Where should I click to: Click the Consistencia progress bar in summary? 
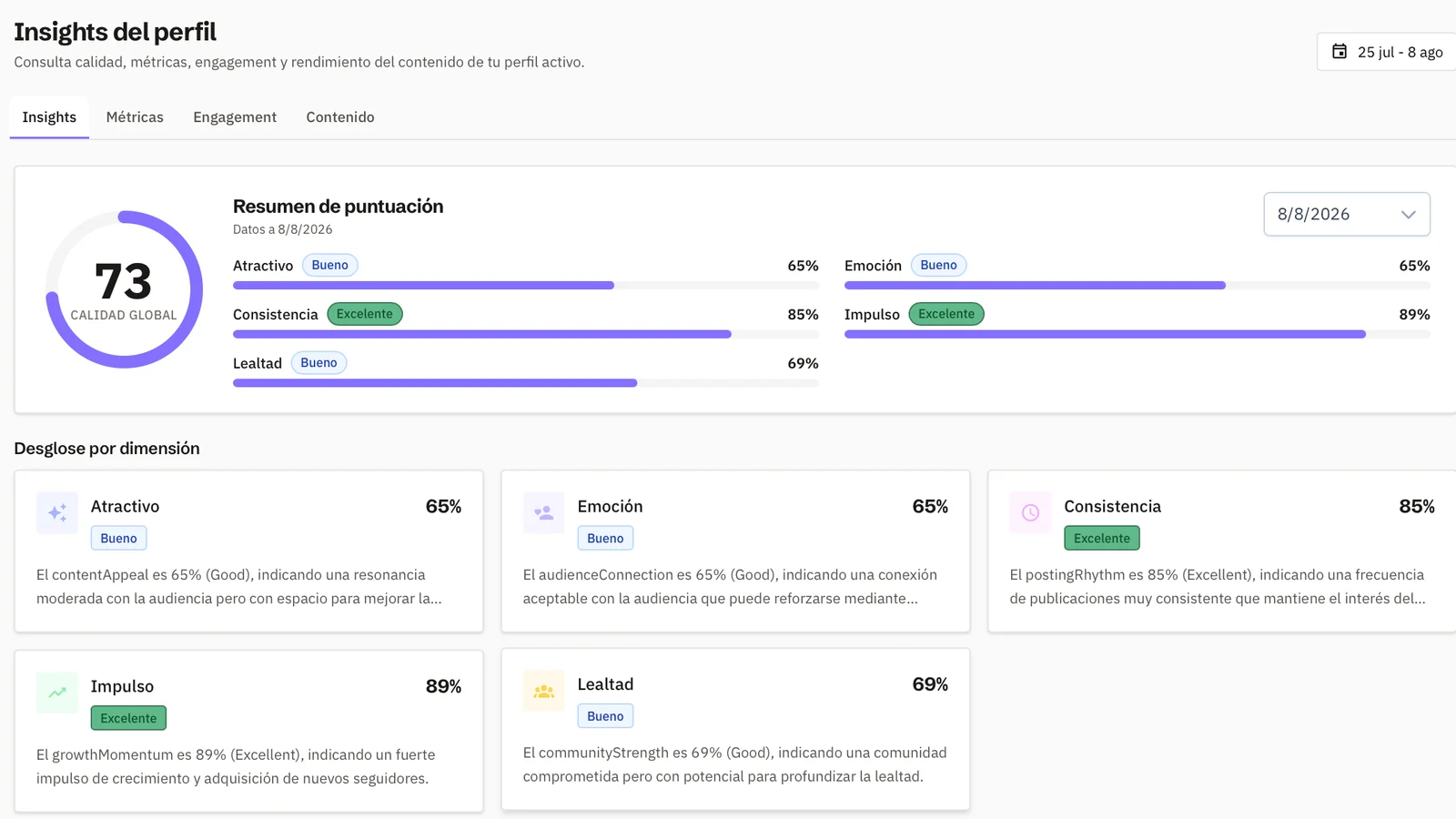coord(526,335)
